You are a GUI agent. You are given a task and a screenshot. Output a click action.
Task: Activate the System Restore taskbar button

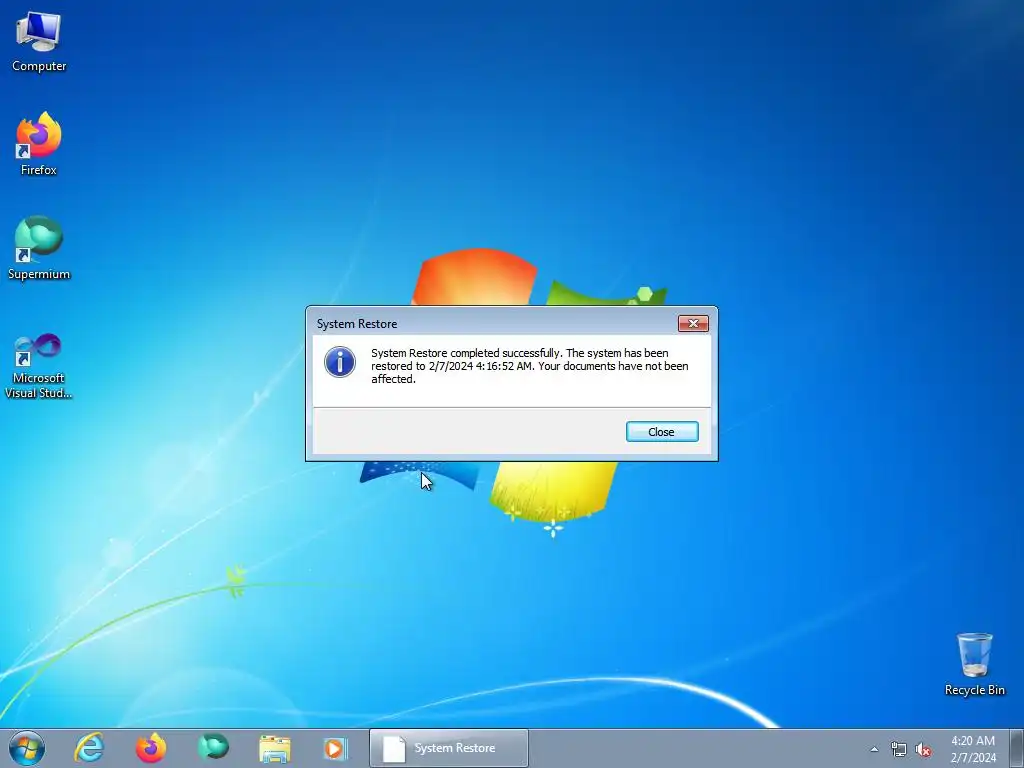point(449,748)
